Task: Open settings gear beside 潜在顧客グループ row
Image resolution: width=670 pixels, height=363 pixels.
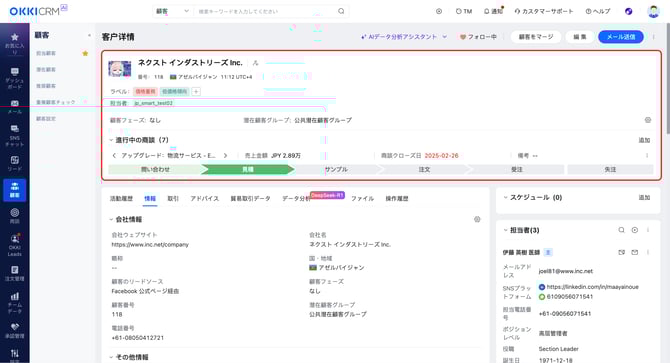Action: click(x=648, y=120)
